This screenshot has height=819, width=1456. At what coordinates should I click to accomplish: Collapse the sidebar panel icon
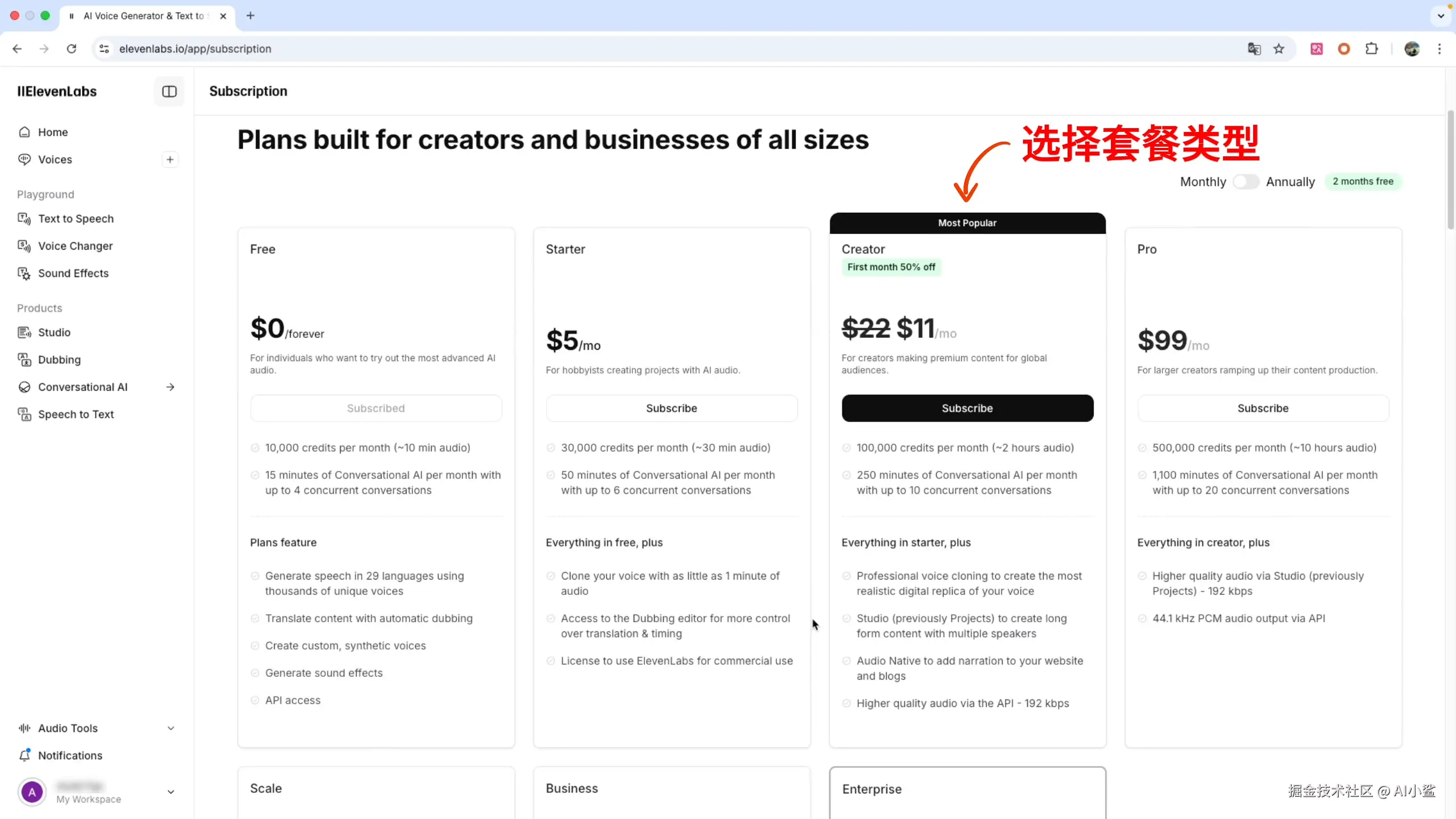[169, 92]
